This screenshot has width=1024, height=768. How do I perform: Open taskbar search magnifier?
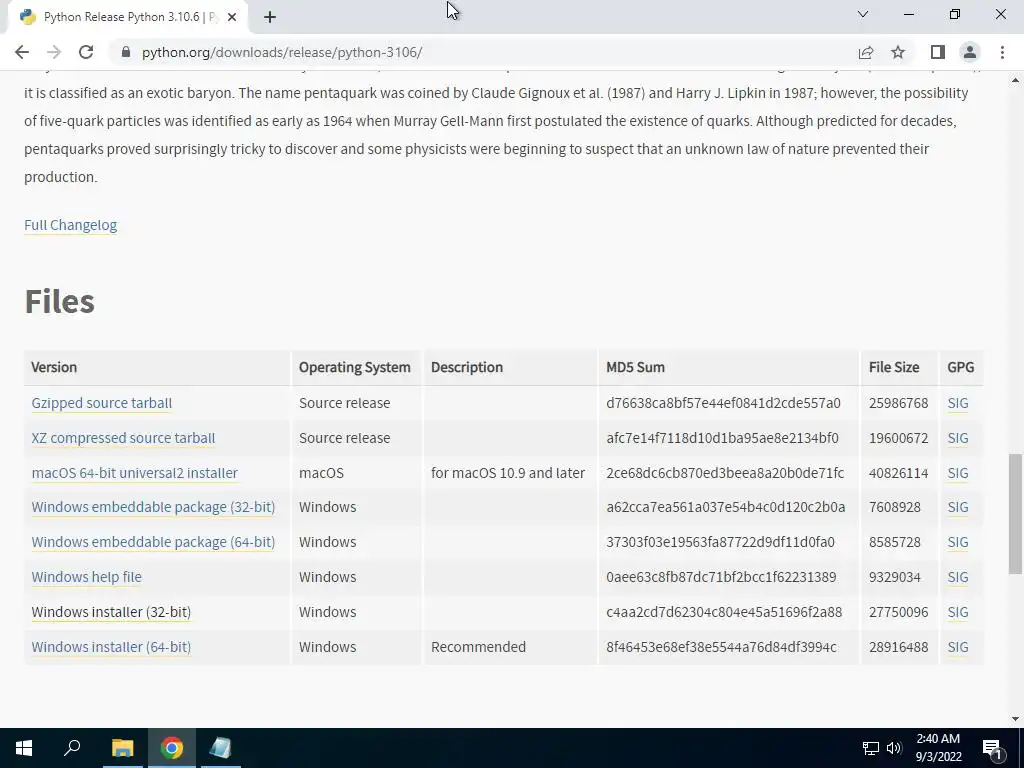pos(72,748)
